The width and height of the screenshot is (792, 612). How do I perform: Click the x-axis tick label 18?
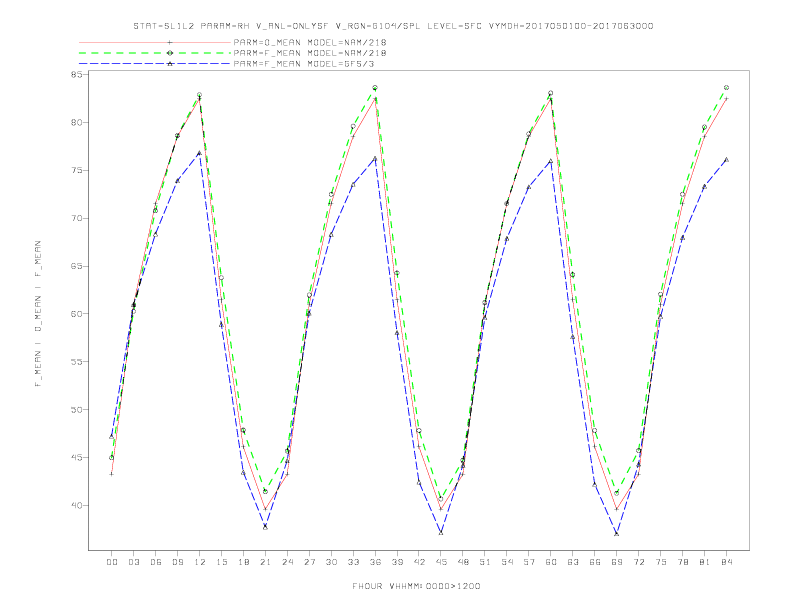pyautogui.click(x=243, y=562)
